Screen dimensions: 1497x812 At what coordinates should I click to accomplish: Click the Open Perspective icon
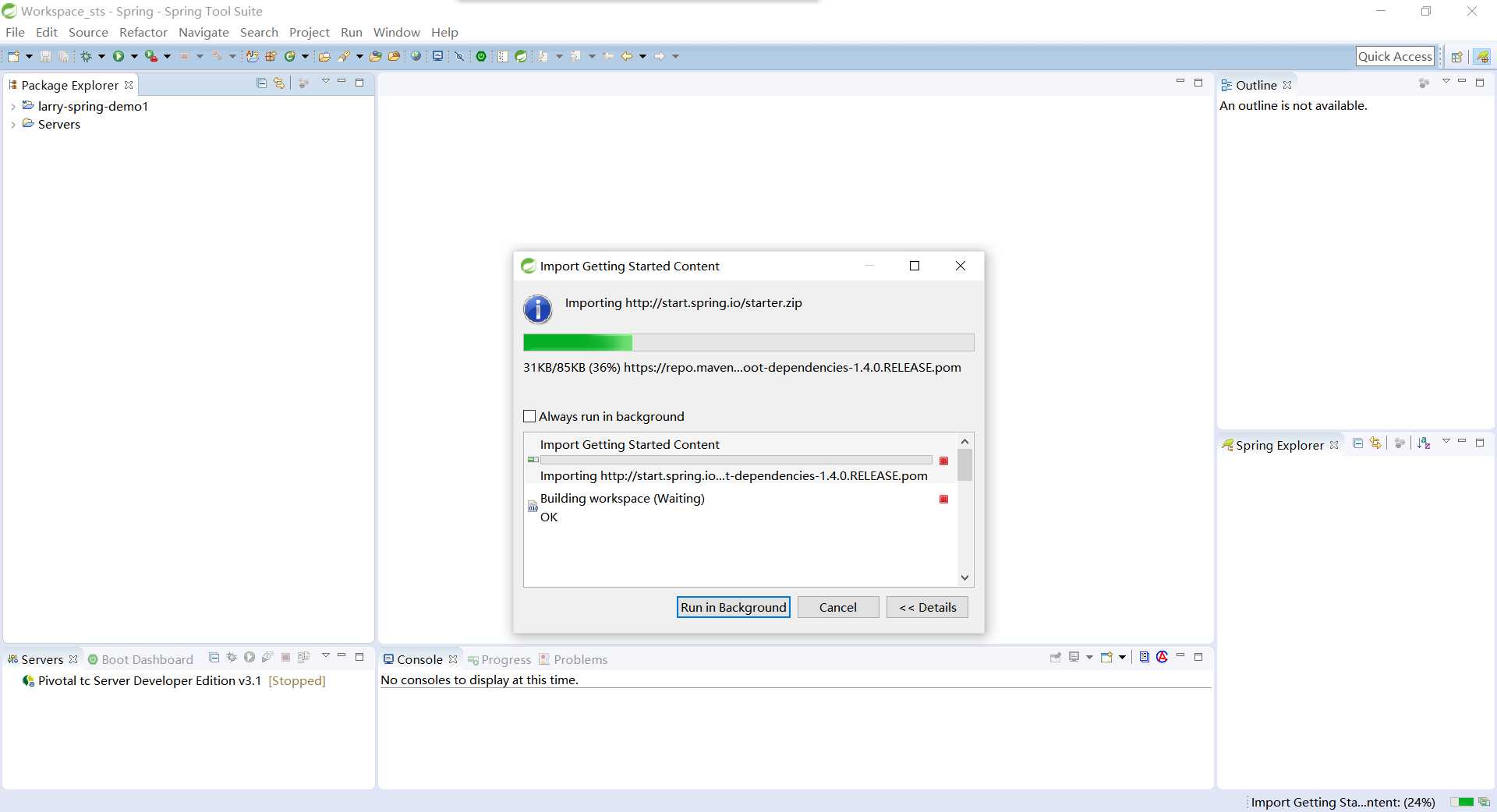pos(1456,56)
